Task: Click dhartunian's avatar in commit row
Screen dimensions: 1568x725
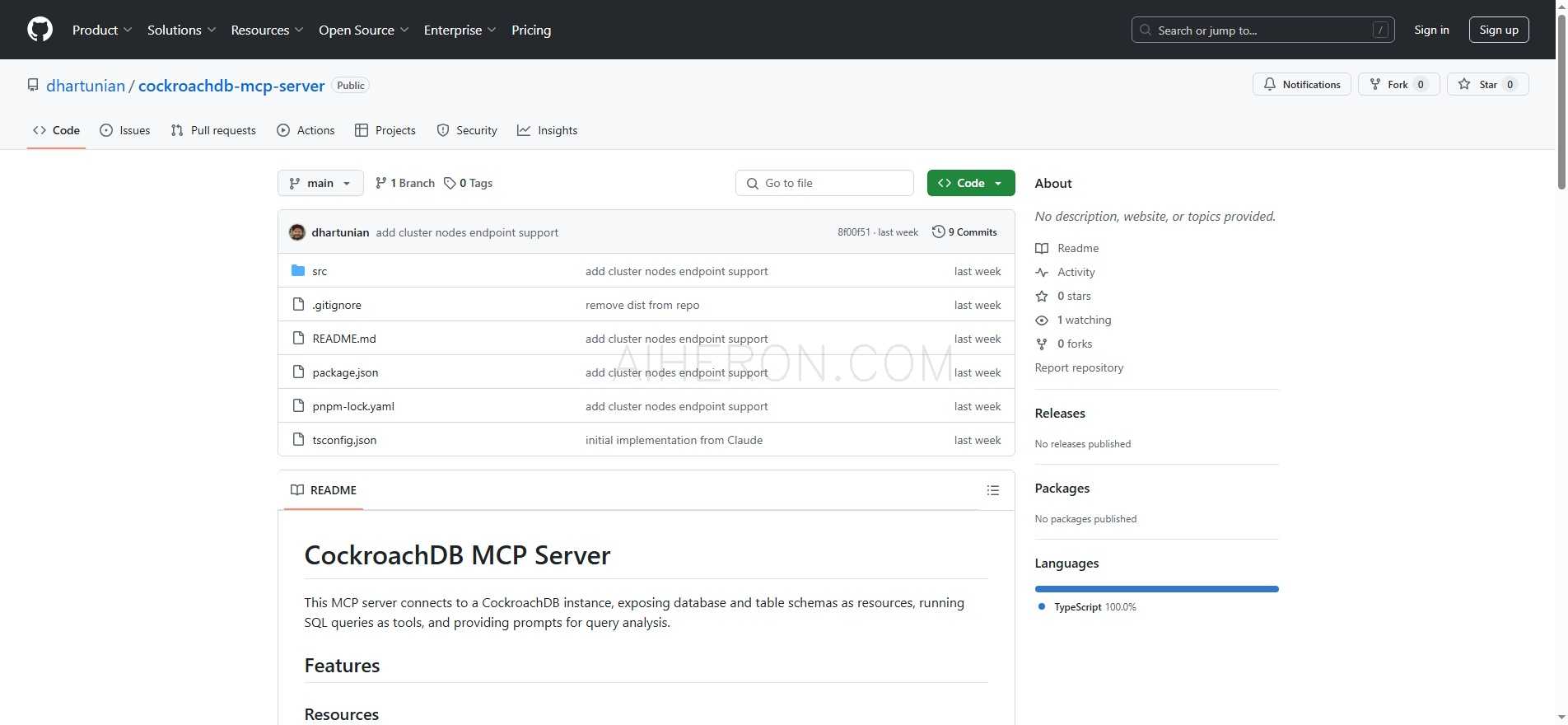Action: [297, 232]
